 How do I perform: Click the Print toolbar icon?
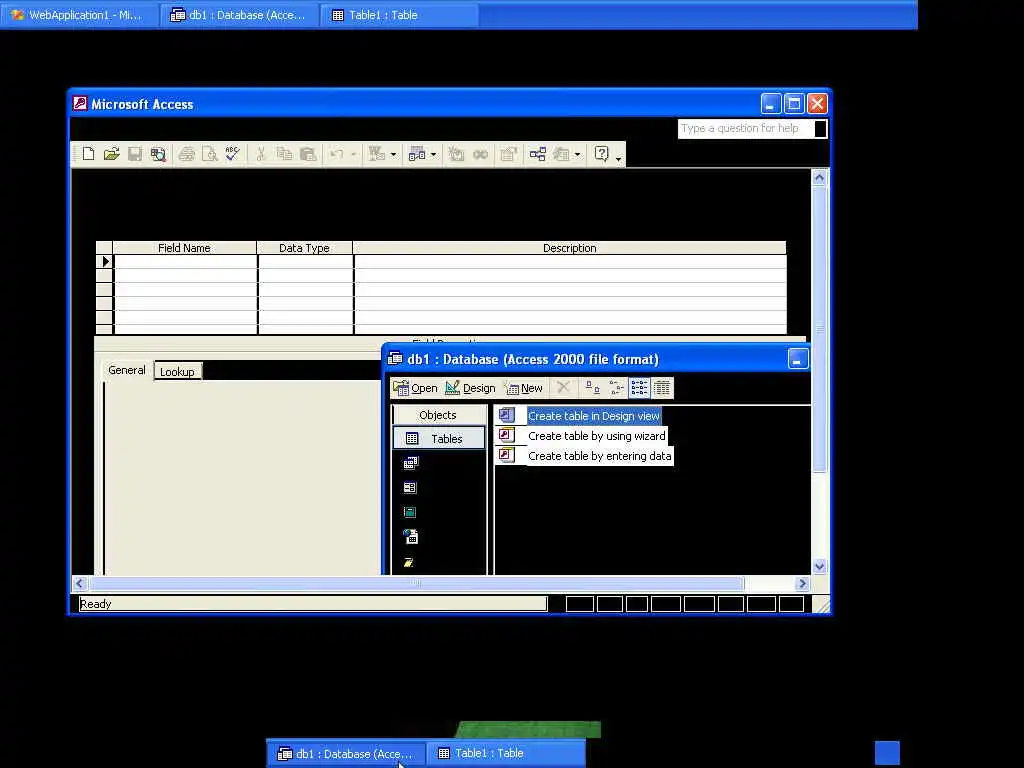(x=187, y=154)
